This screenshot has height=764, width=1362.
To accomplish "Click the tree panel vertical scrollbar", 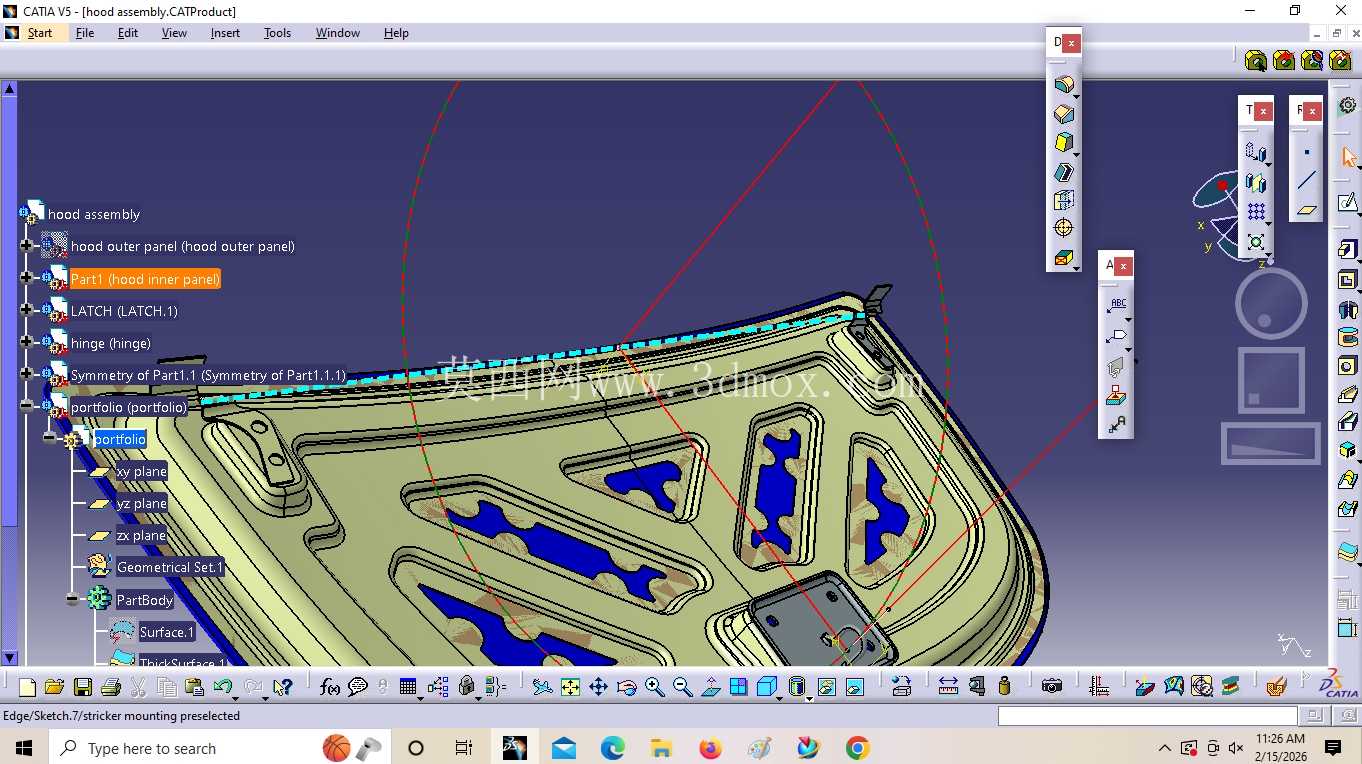I will click(9, 373).
